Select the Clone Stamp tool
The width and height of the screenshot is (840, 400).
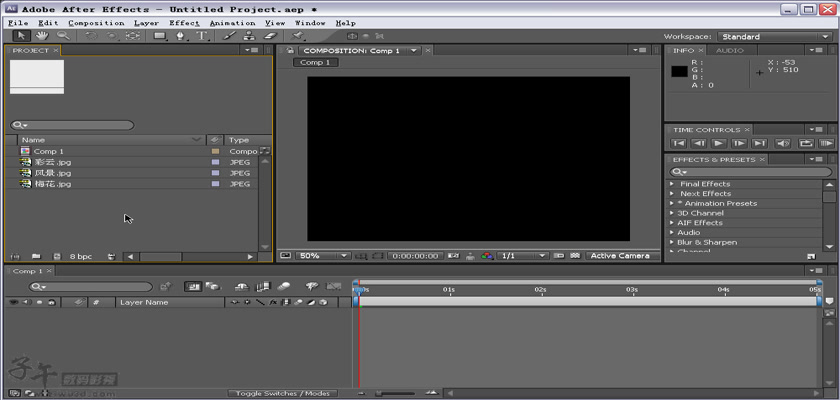coord(250,36)
